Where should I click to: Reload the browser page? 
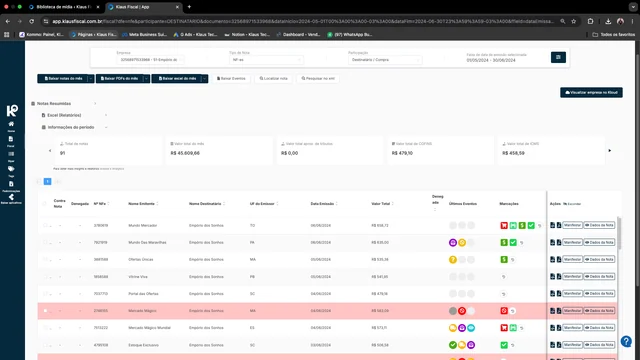pyautogui.click(x=31, y=21)
